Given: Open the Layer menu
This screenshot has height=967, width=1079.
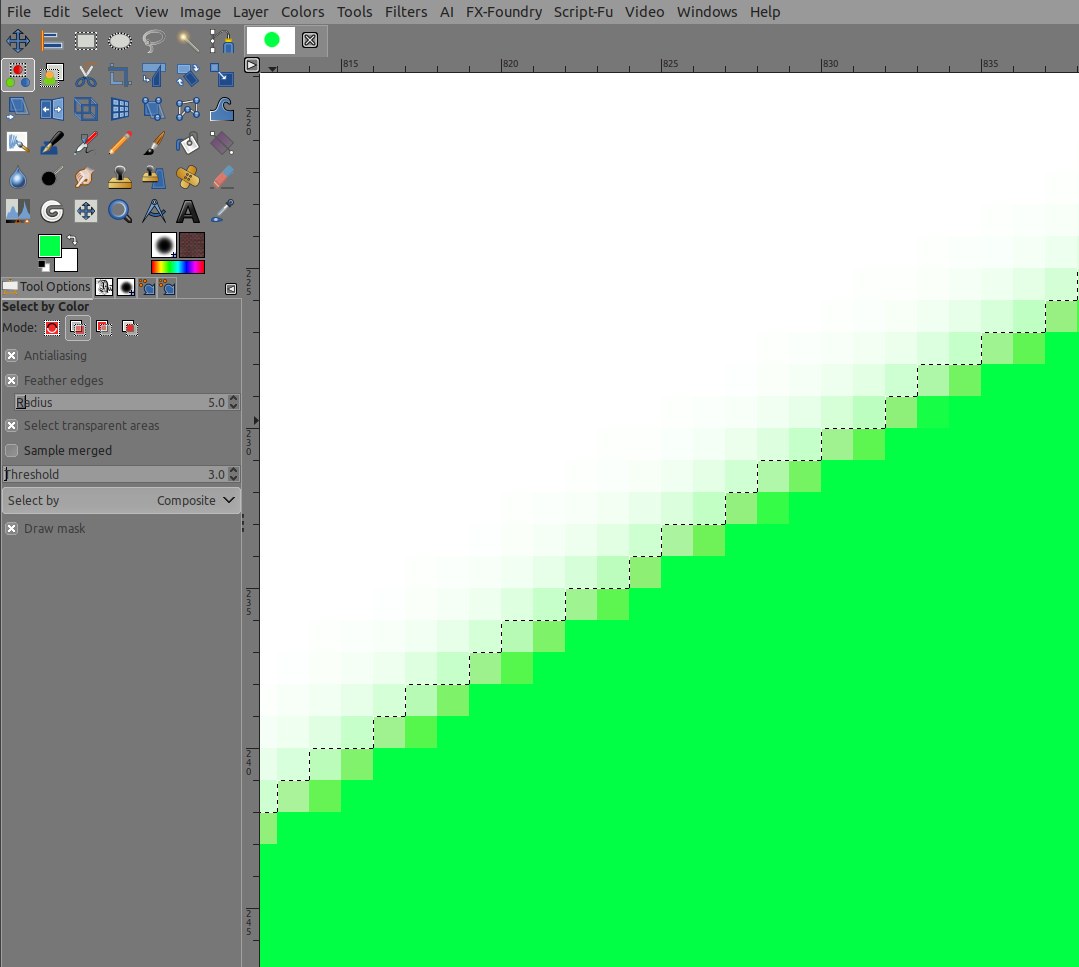Looking at the screenshot, I should [250, 12].
